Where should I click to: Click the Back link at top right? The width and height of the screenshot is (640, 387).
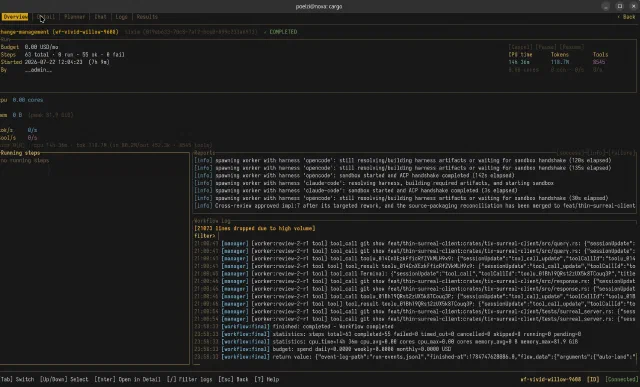pyautogui.click(x=627, y=17)
